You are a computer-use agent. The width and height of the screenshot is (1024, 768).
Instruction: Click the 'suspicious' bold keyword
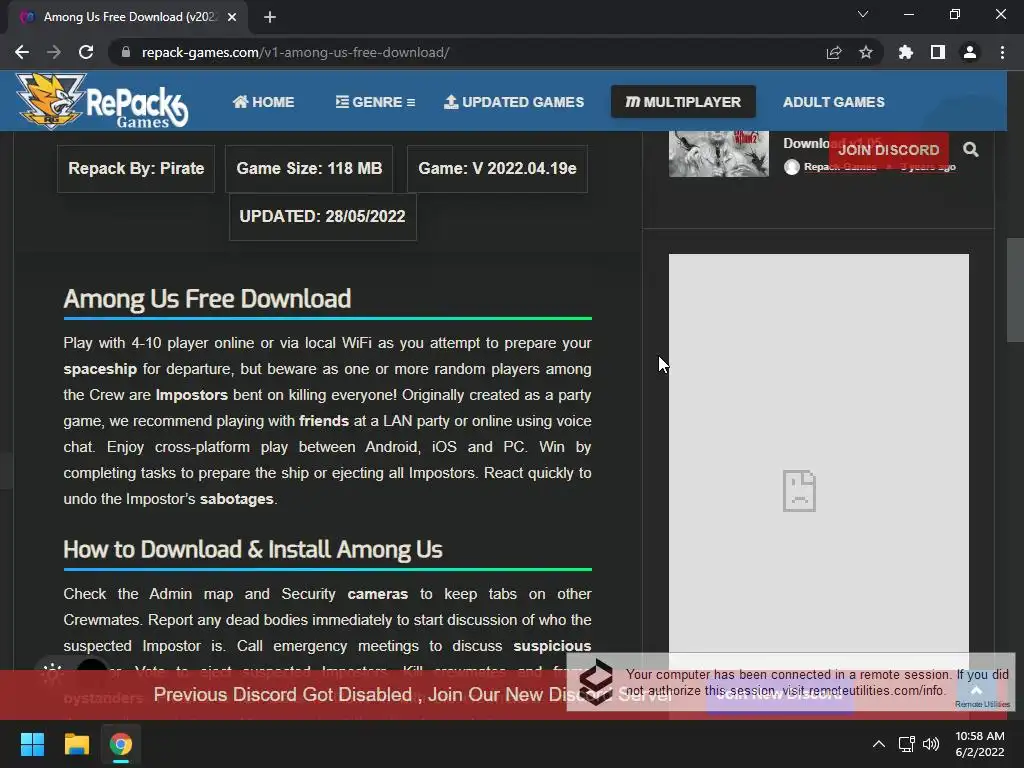(552, 646)
